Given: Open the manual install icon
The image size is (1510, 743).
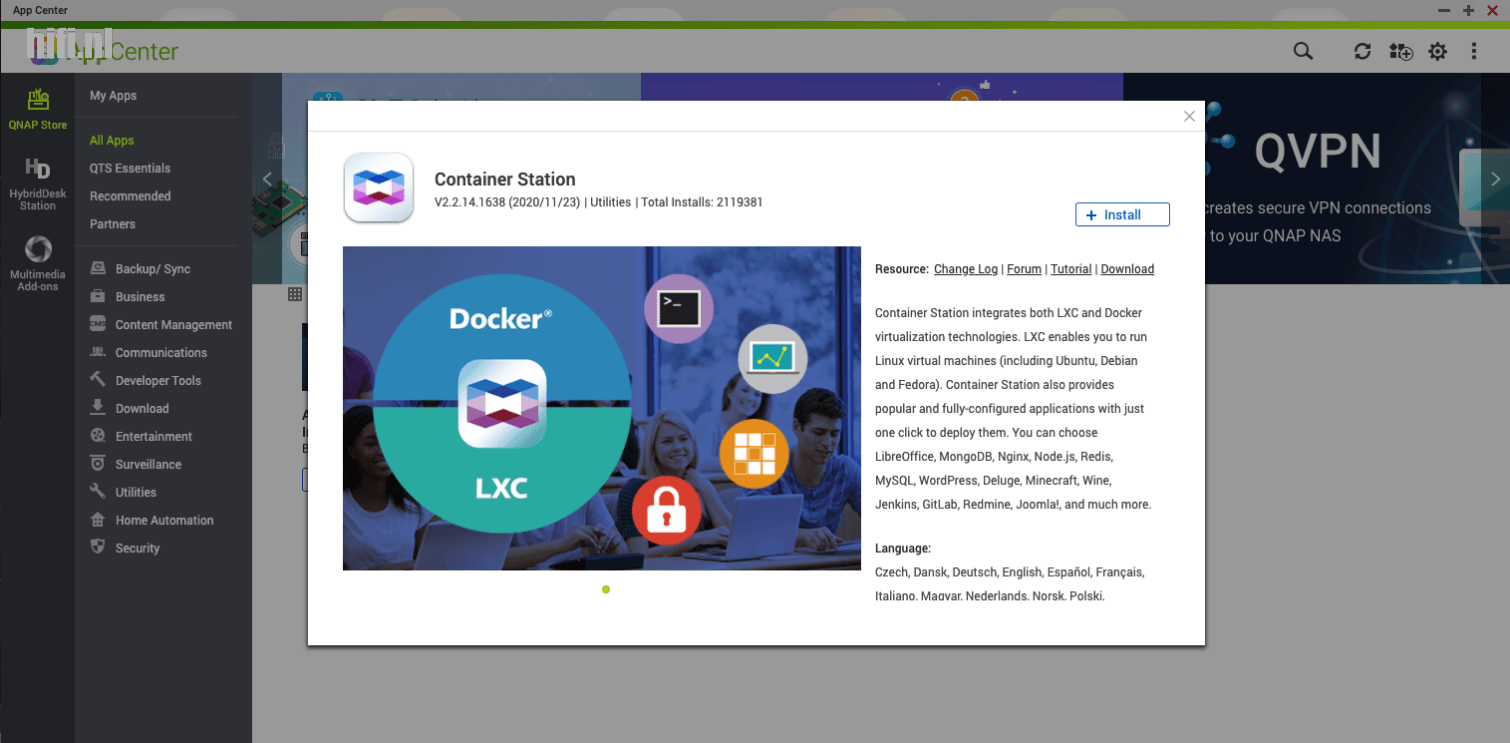Looking at the screenshot, I should (x=1400, y=51).
